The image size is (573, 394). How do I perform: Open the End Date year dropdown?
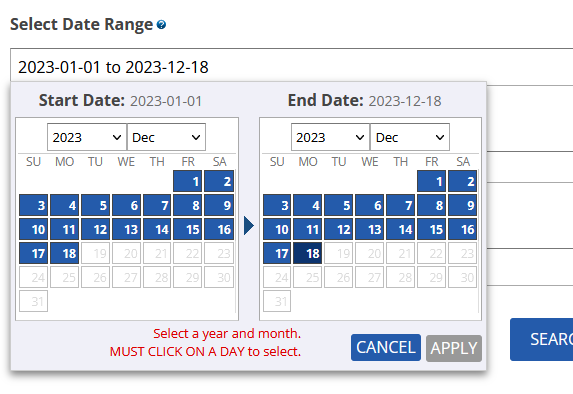click(330, 137)
